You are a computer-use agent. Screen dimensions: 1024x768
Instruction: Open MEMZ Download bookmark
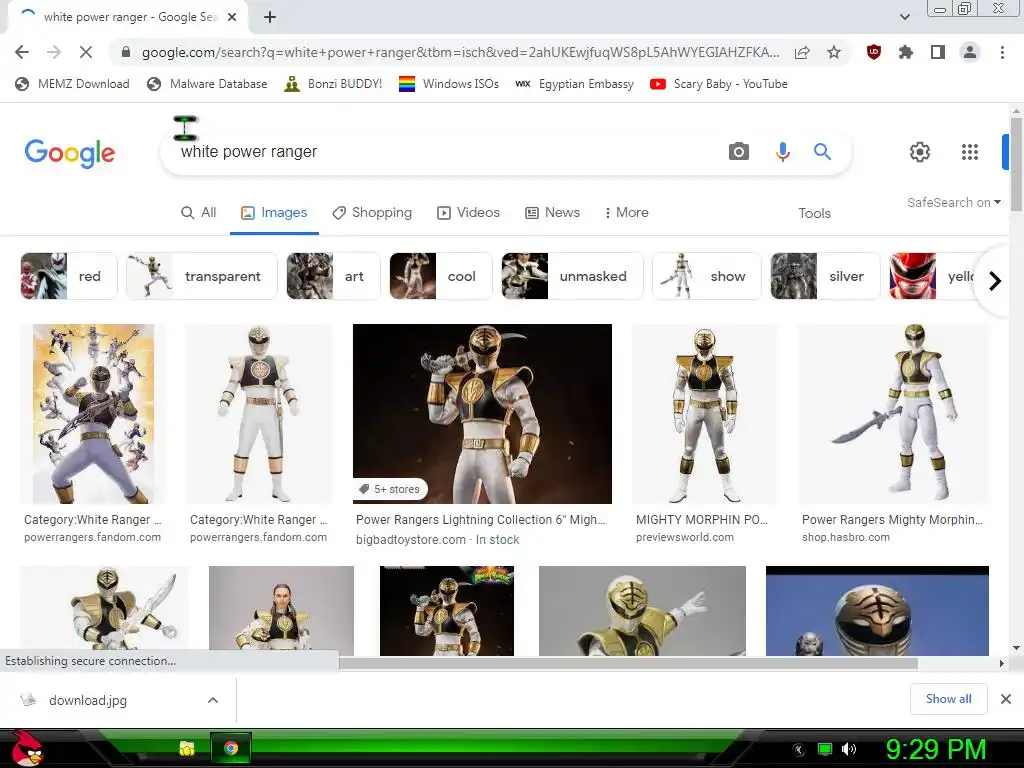[72, 84]
